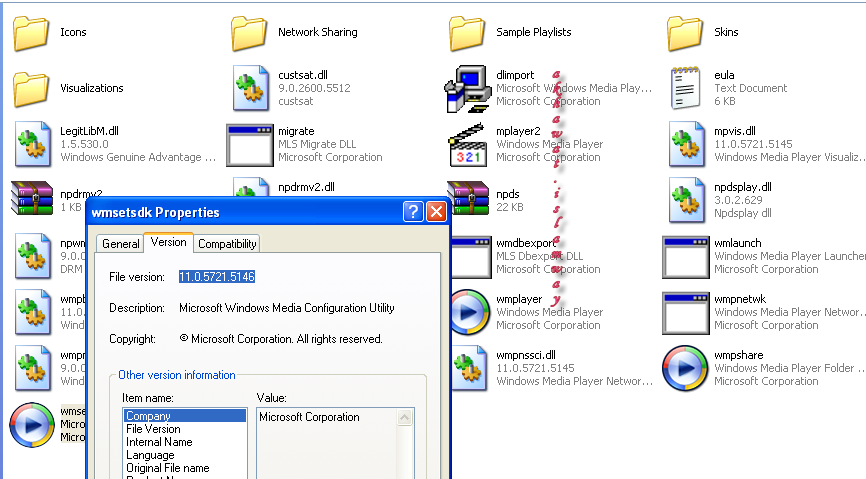Select the wmpshare media player icon
The image size is (866, 479).
[x=685, y=369]
